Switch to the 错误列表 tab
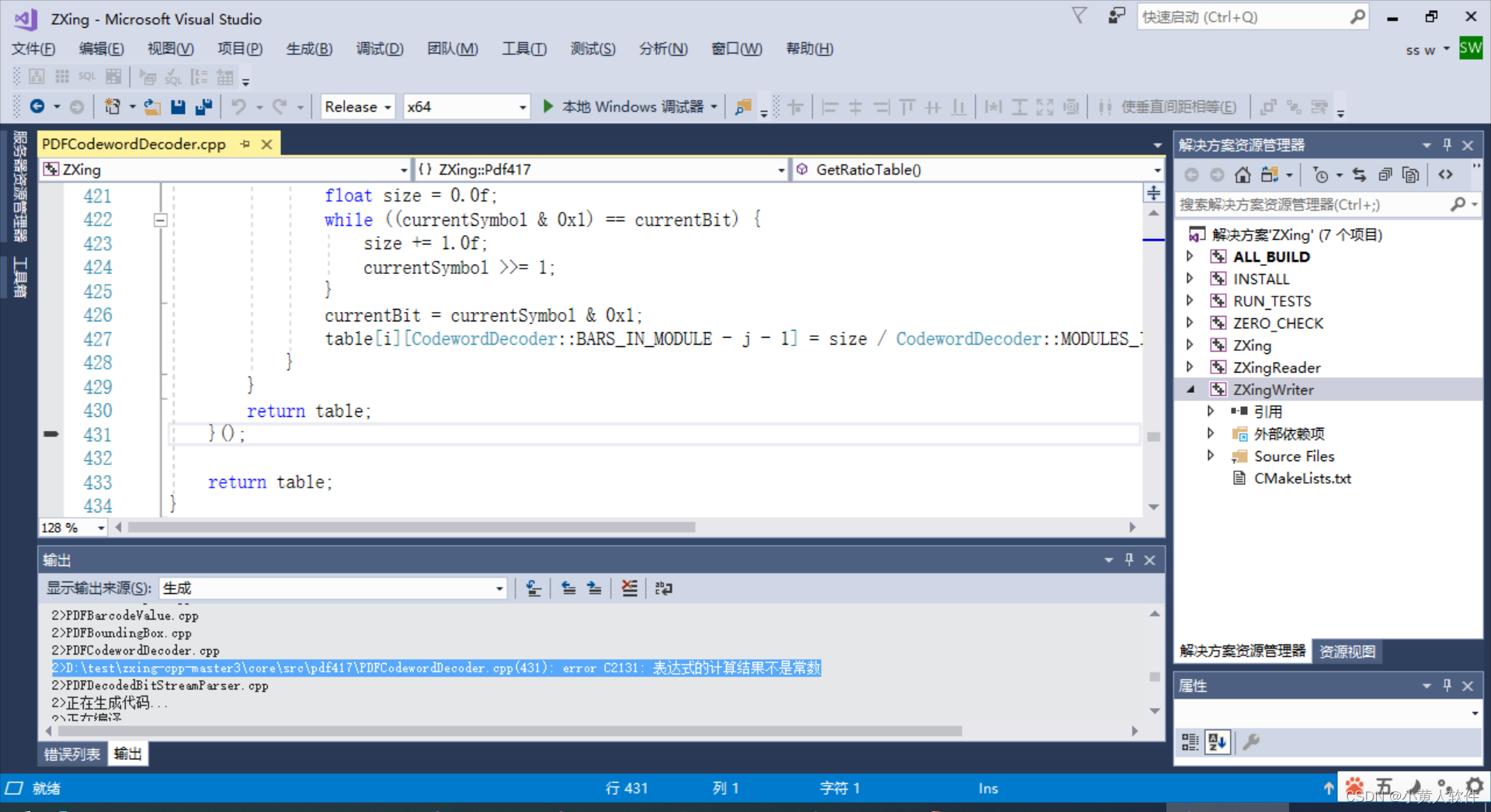 pos(72,754)
